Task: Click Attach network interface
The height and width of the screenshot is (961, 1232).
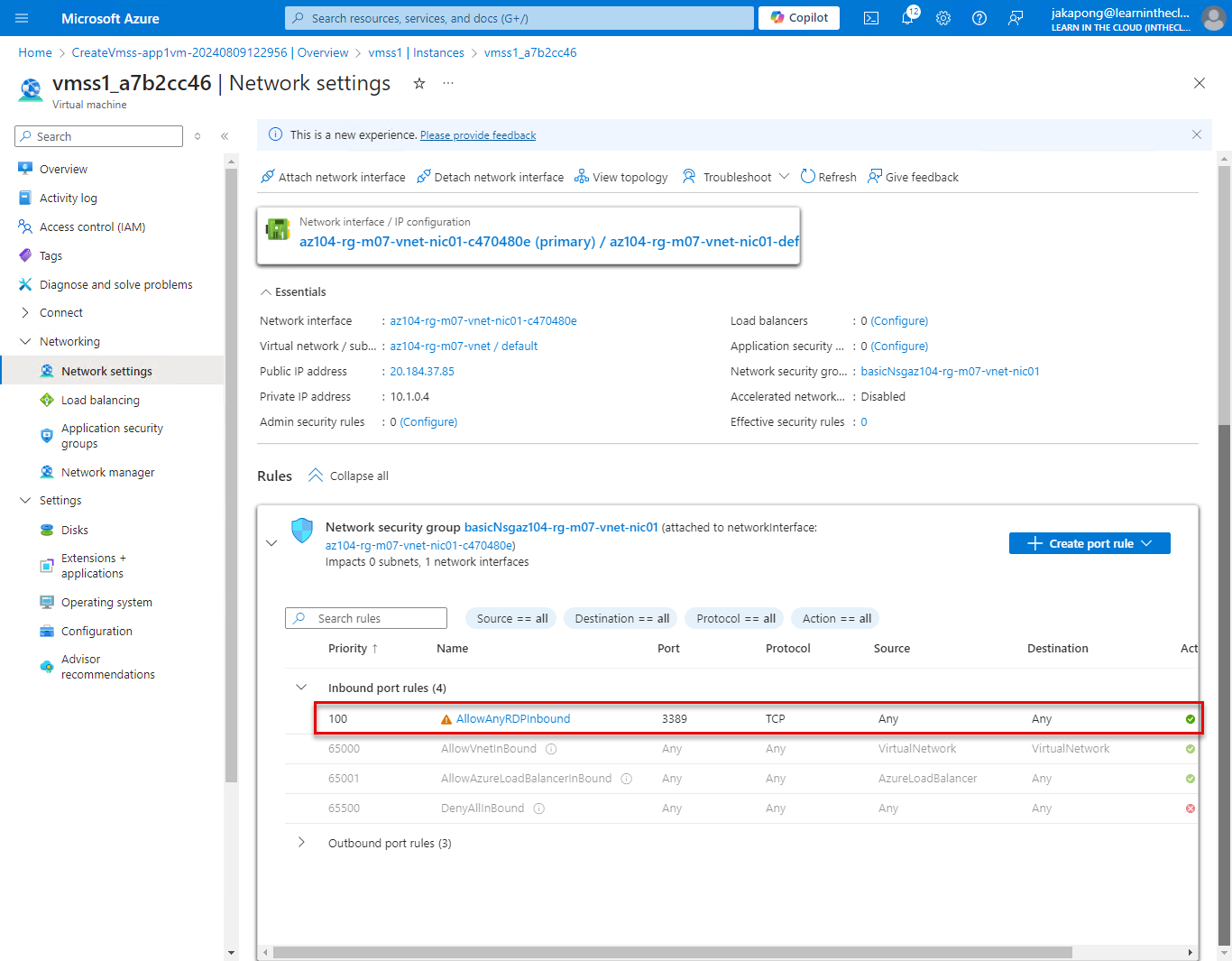Action: (333, 177)
